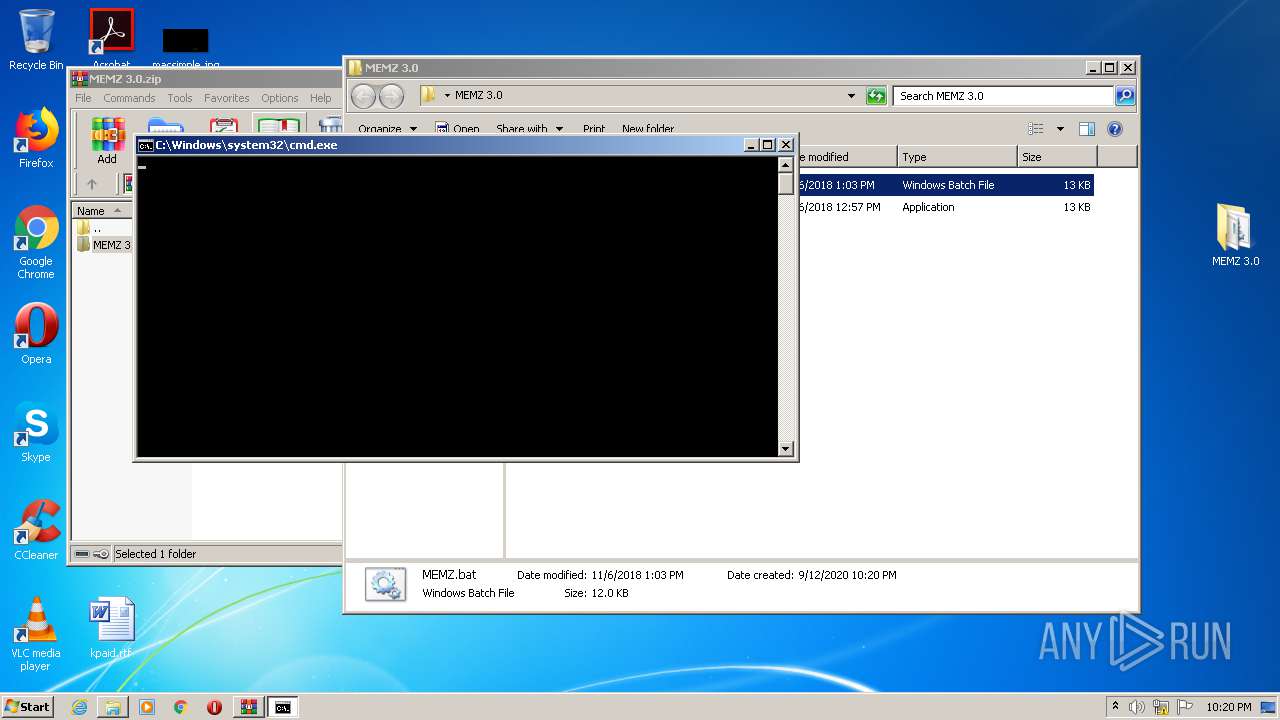Image resolution: width=1280 pixels, height=720 pixels.
Task: Click the search magnifier icon in Explorer
Action: pos(1125,96)
